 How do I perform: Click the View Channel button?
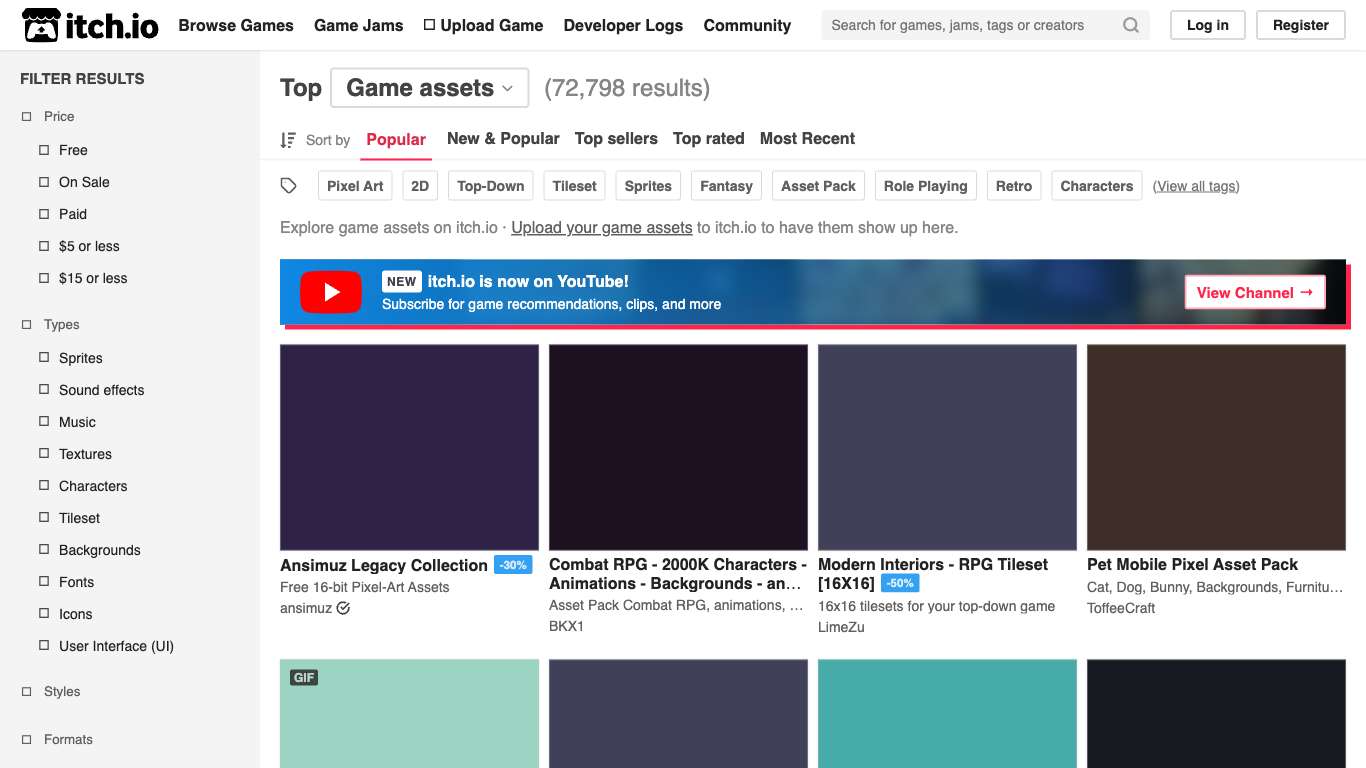point(1255,292)
